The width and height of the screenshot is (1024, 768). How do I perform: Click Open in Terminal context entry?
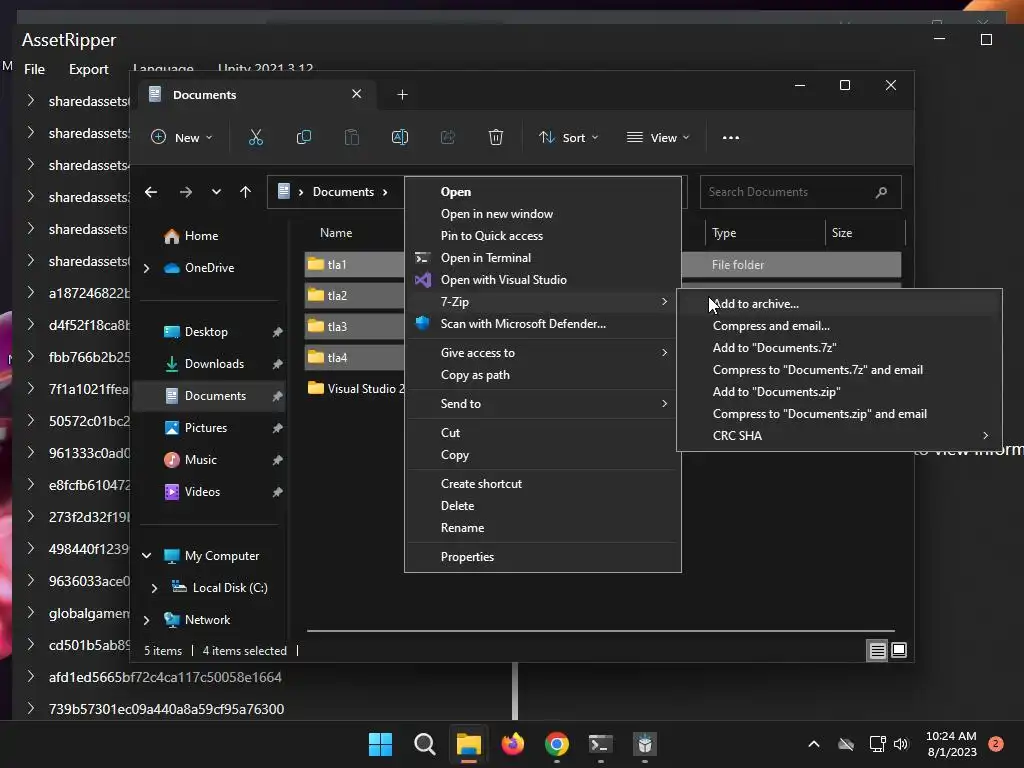(543, 258)
